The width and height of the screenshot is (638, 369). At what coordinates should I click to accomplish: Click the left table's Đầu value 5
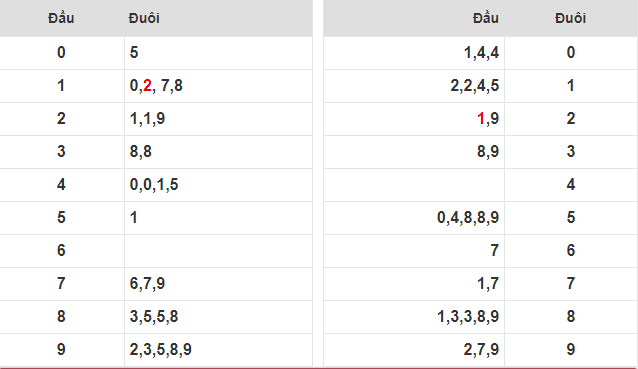point(61,218)
